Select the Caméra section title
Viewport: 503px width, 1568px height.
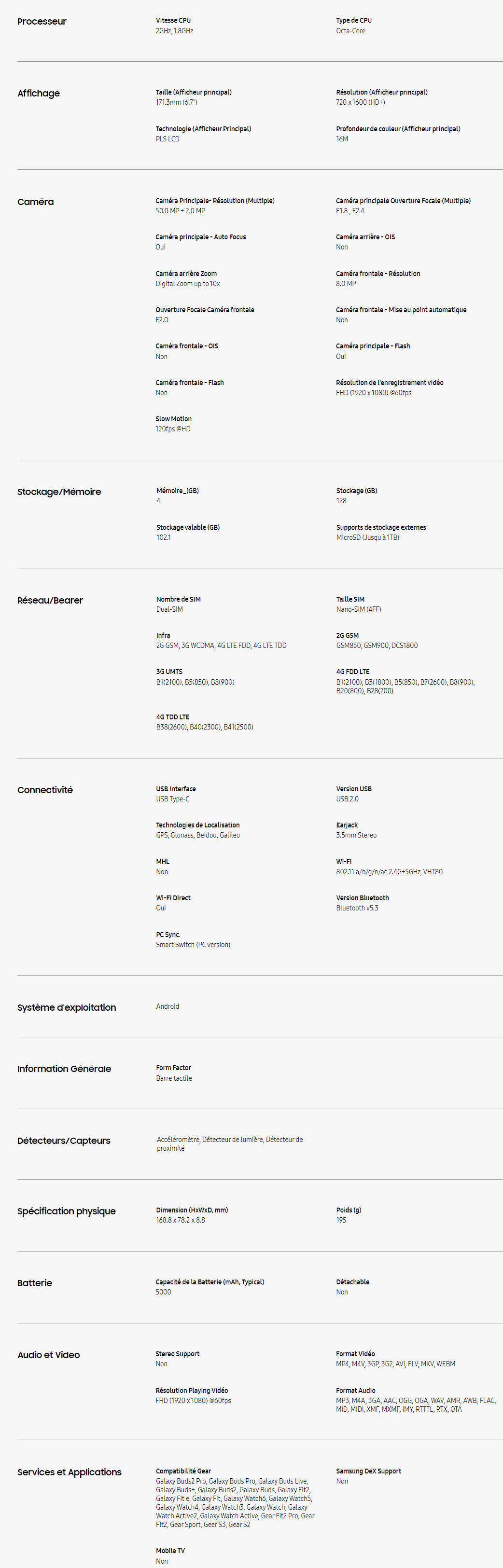(35, 202)
